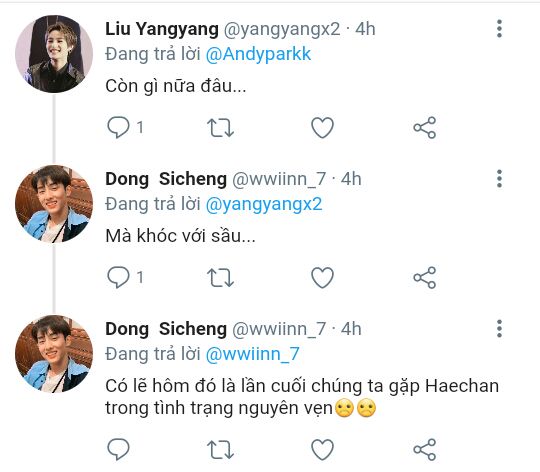Open Dong Sicheng's avatar on last tweet
This screenshot has width=540, height=472.
pyautogui.click(x=54, y=354)
